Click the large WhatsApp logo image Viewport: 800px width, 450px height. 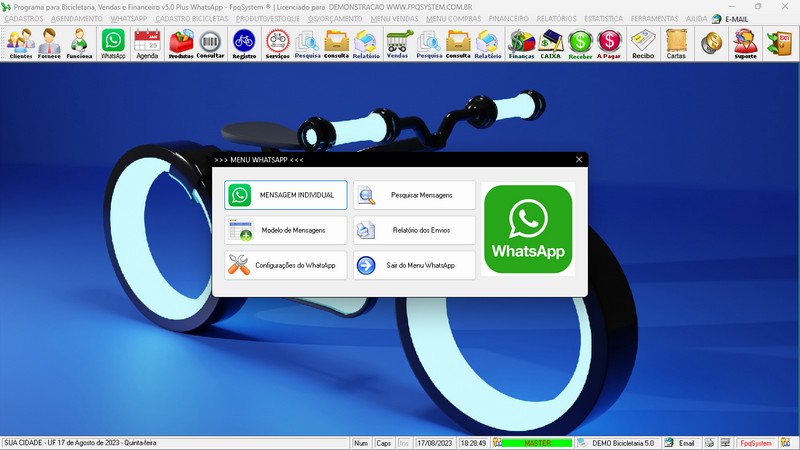click(528, 229)
